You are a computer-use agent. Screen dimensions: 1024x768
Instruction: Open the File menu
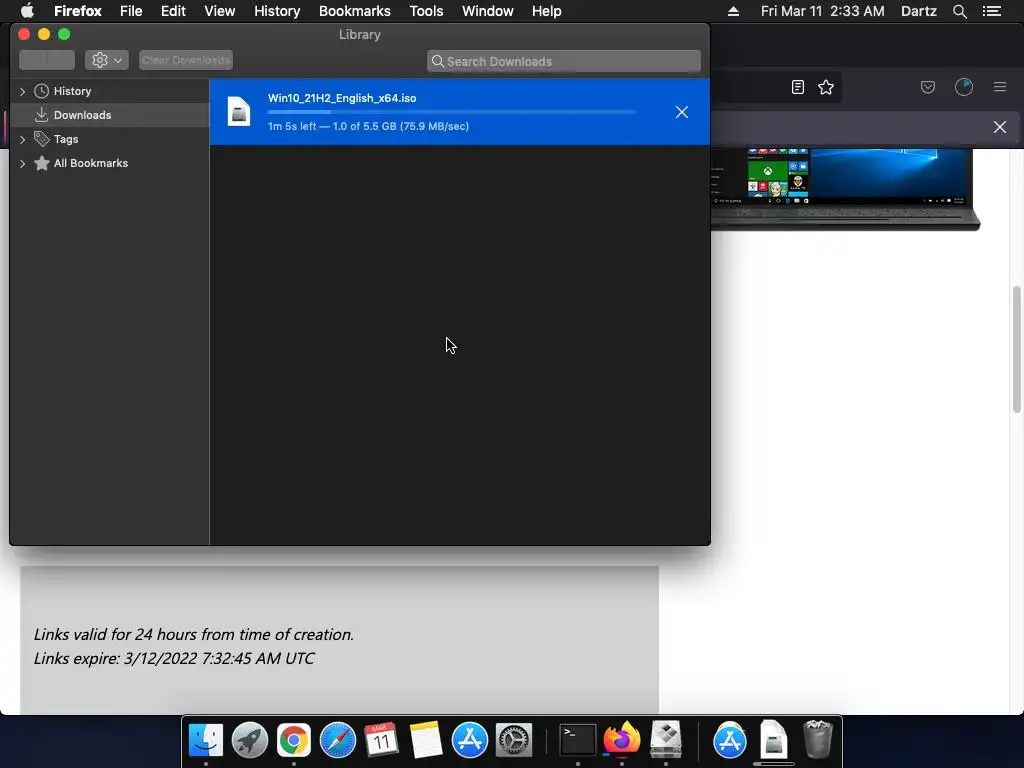pyautogui.click(x=131, y=11)
